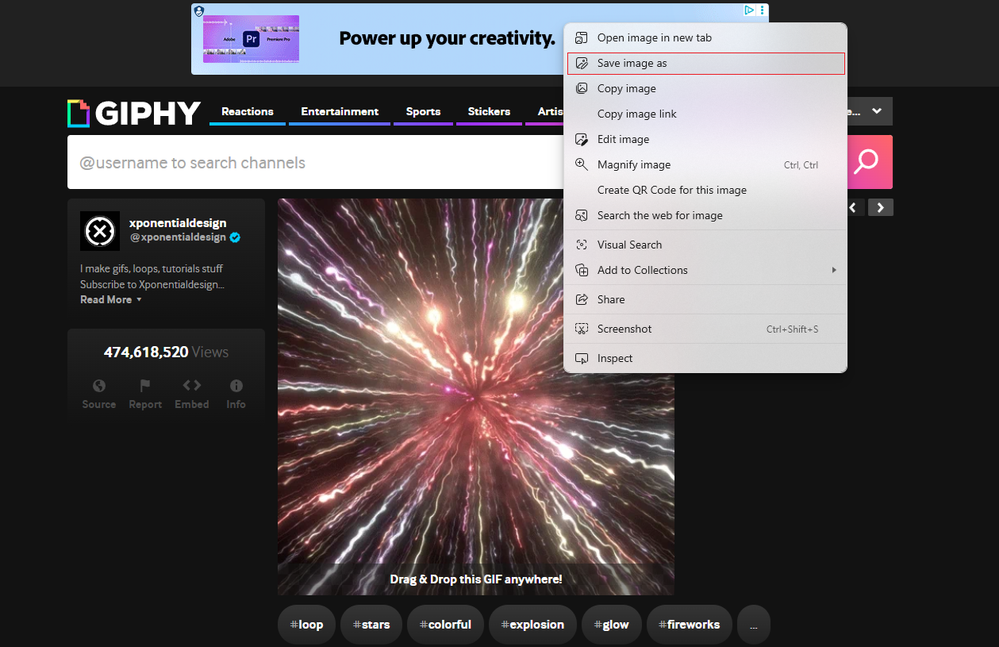Click the Embed code brackets icon

coord(192,385)
